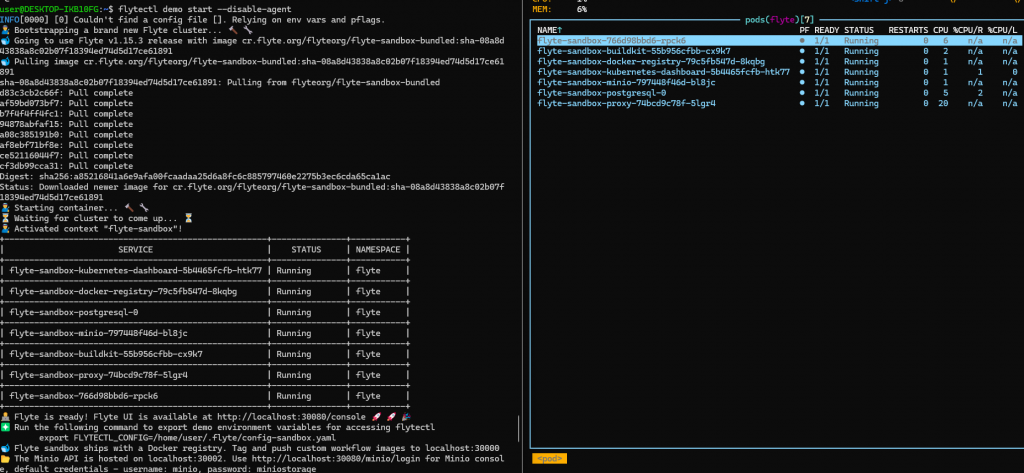This screenshot has height=473, width=1024.
Task: Click the MEM 6% indicator in the k9s header
Action: coord(560,10)
